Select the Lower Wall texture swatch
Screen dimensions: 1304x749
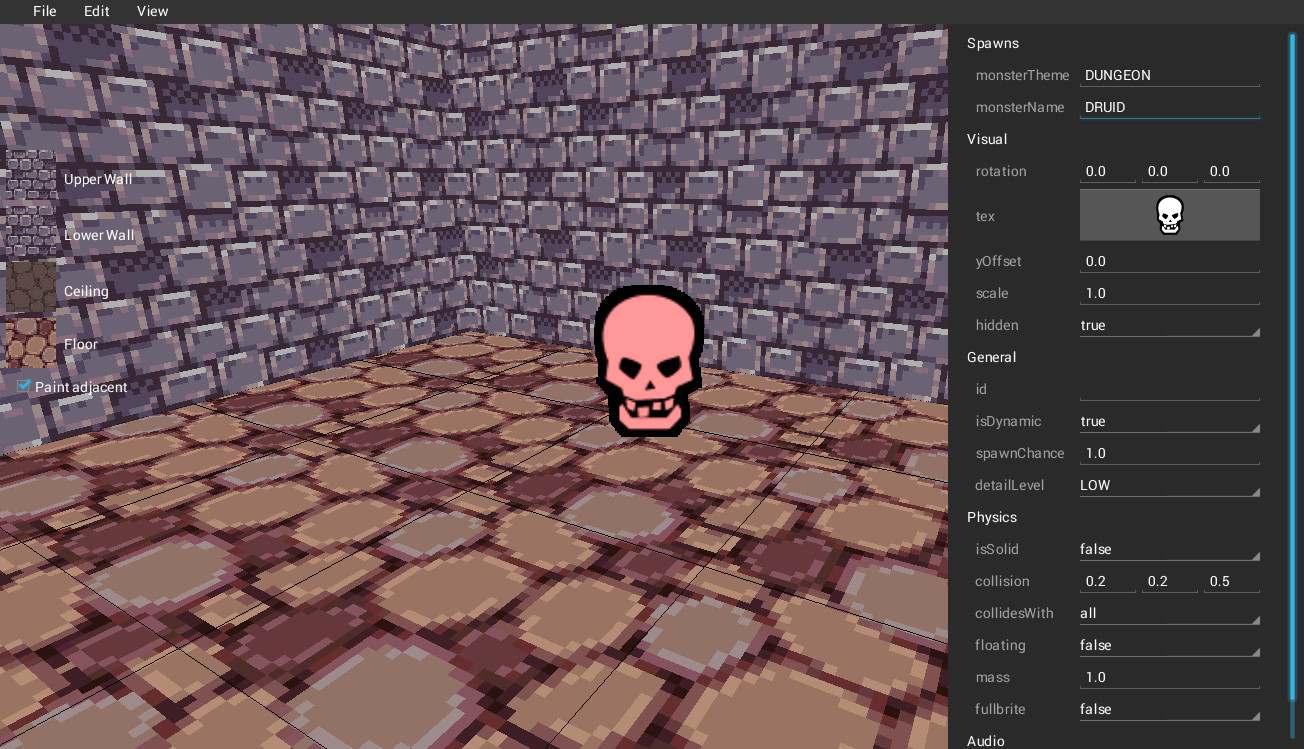[31, 233]
